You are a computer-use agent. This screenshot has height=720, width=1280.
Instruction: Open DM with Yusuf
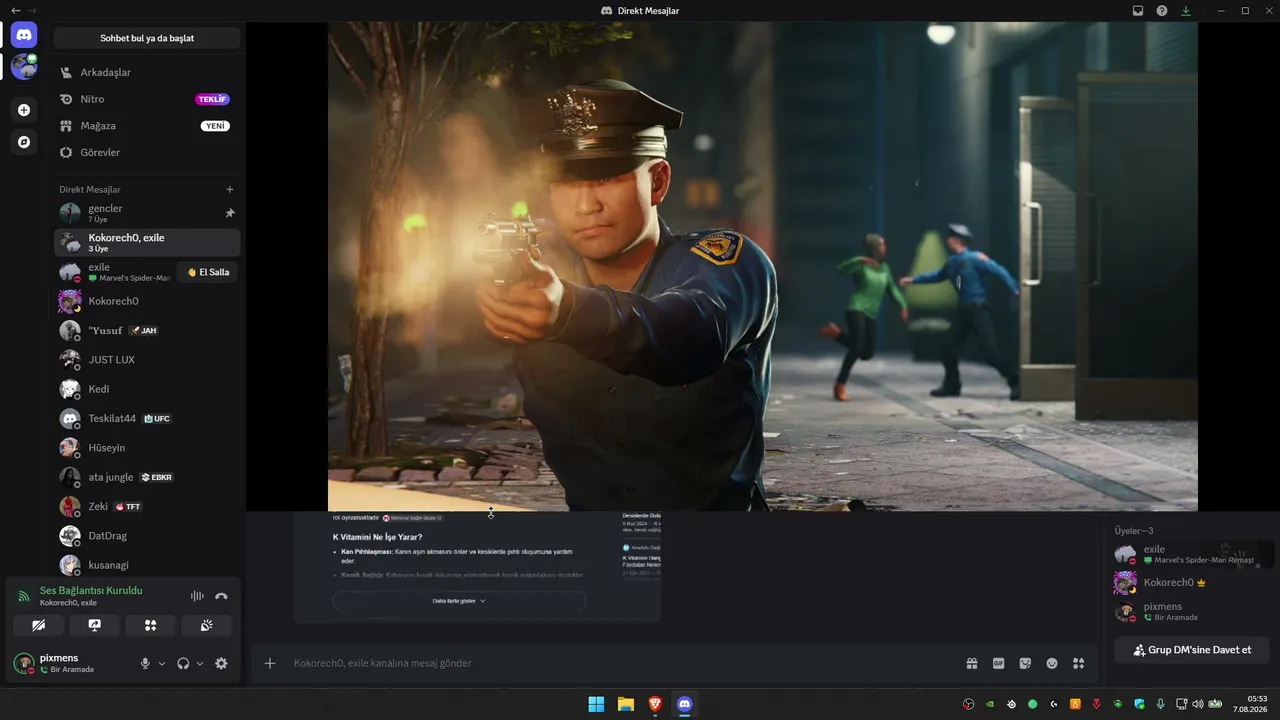click(147, 330)
